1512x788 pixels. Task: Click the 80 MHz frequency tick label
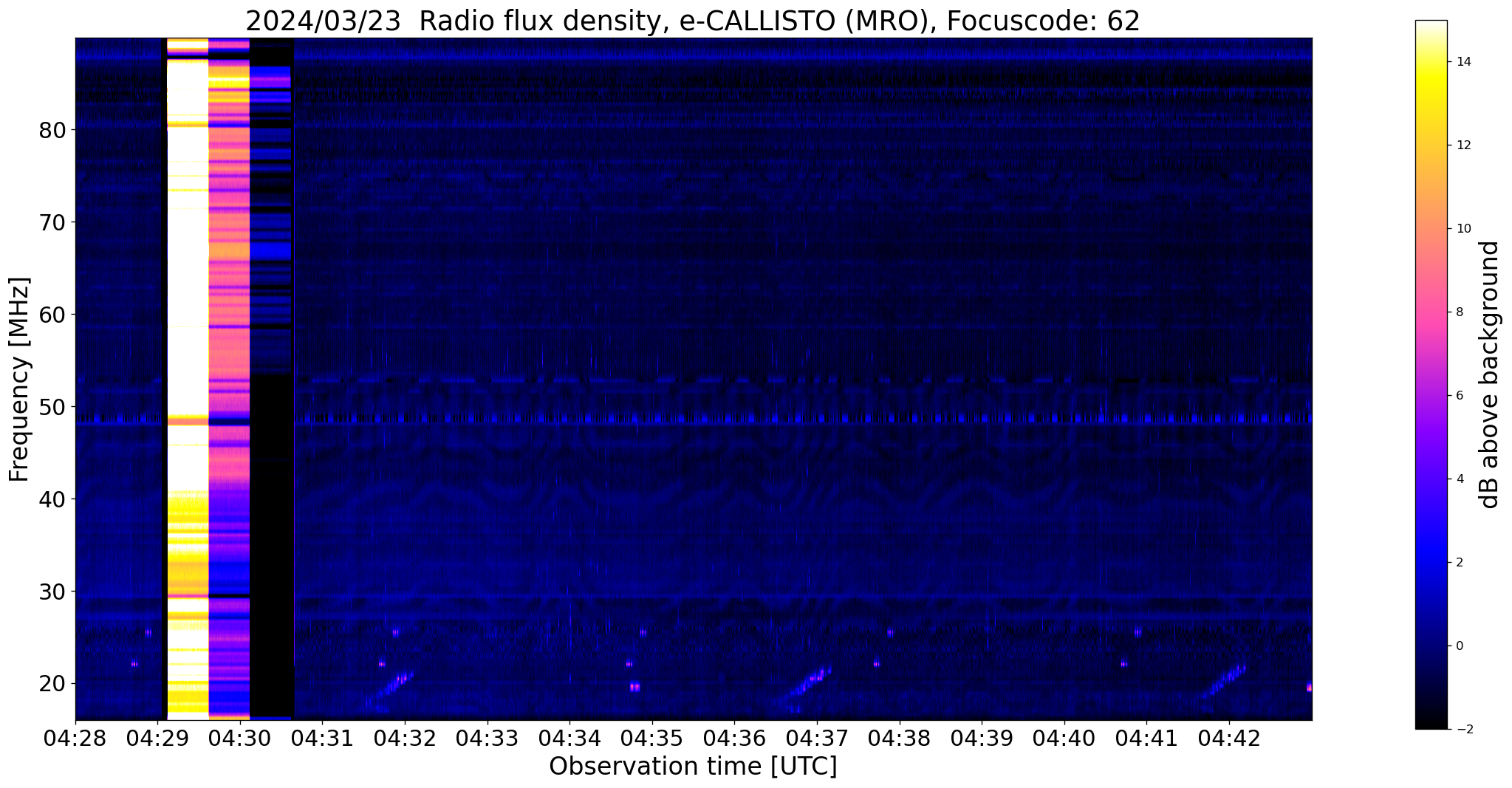(52, 130)
